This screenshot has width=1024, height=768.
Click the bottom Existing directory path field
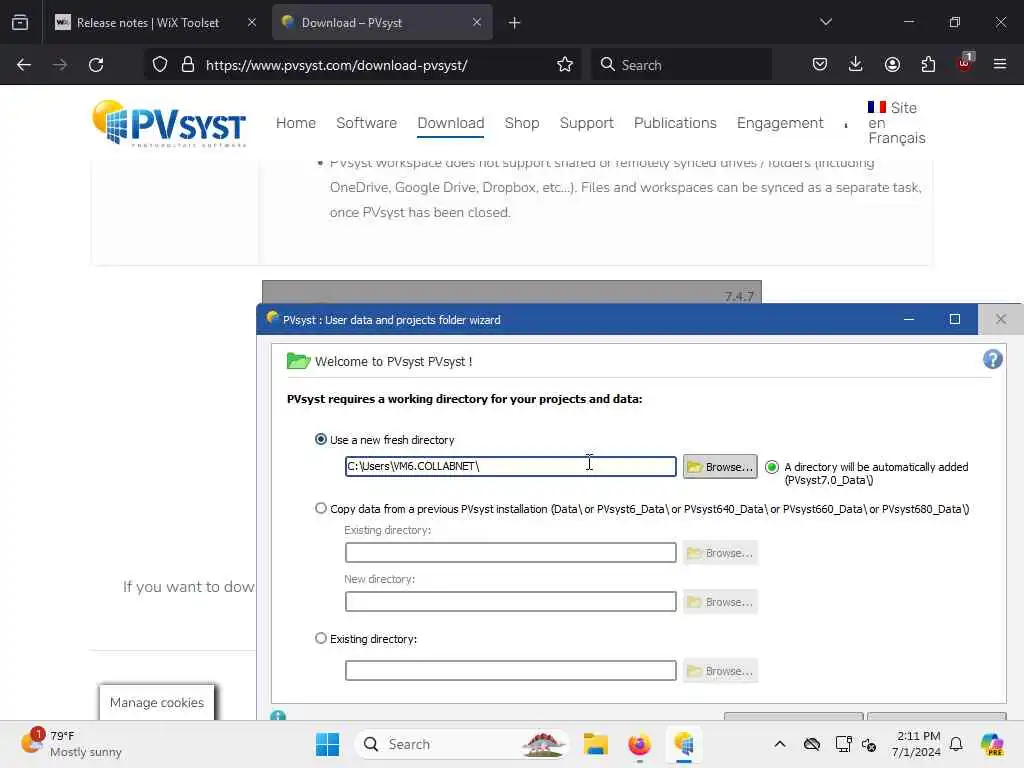tap(510, 670)
